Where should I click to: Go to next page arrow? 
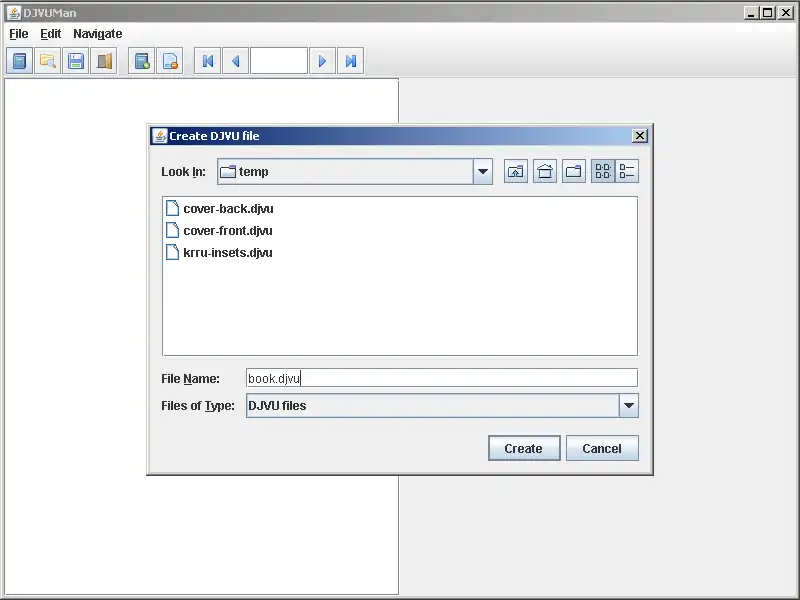(322, 61)
